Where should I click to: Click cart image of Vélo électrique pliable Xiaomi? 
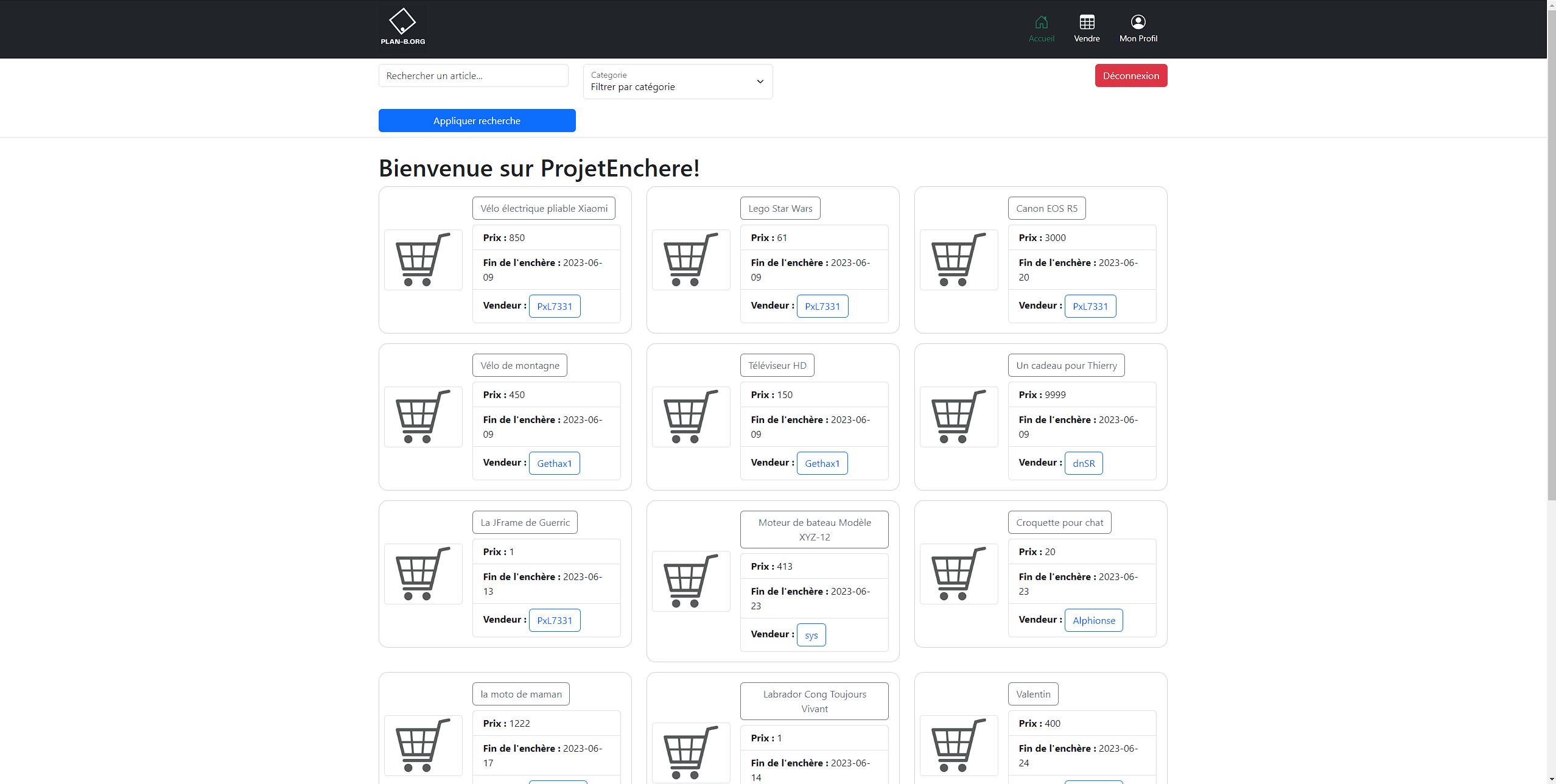[x=423, y=260]
